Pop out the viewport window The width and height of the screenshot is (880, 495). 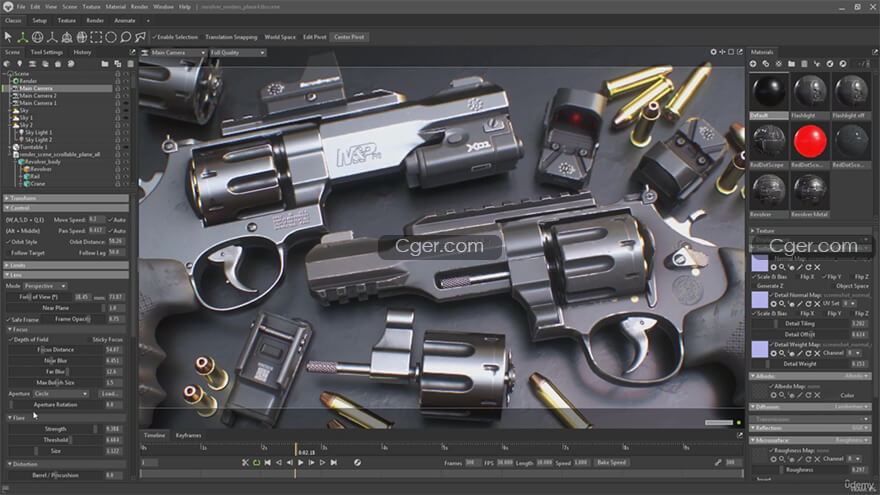point(740,52)
